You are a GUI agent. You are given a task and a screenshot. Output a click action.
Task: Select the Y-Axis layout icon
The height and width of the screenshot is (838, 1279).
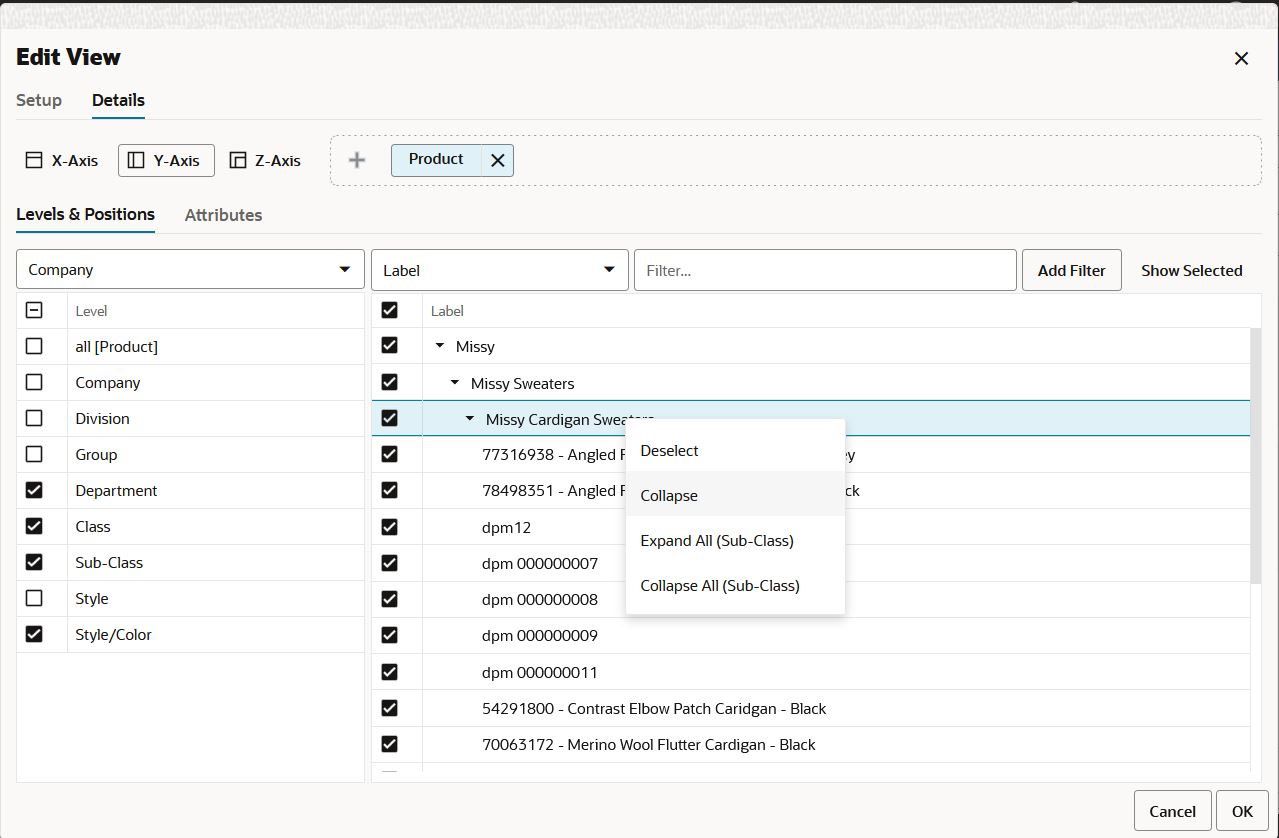[137, 160]
